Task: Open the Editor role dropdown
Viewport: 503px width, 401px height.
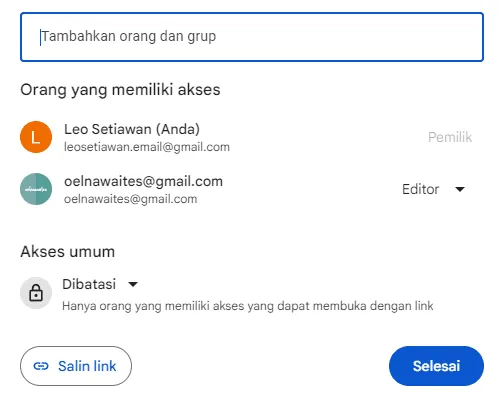Action: click(433, 189)
